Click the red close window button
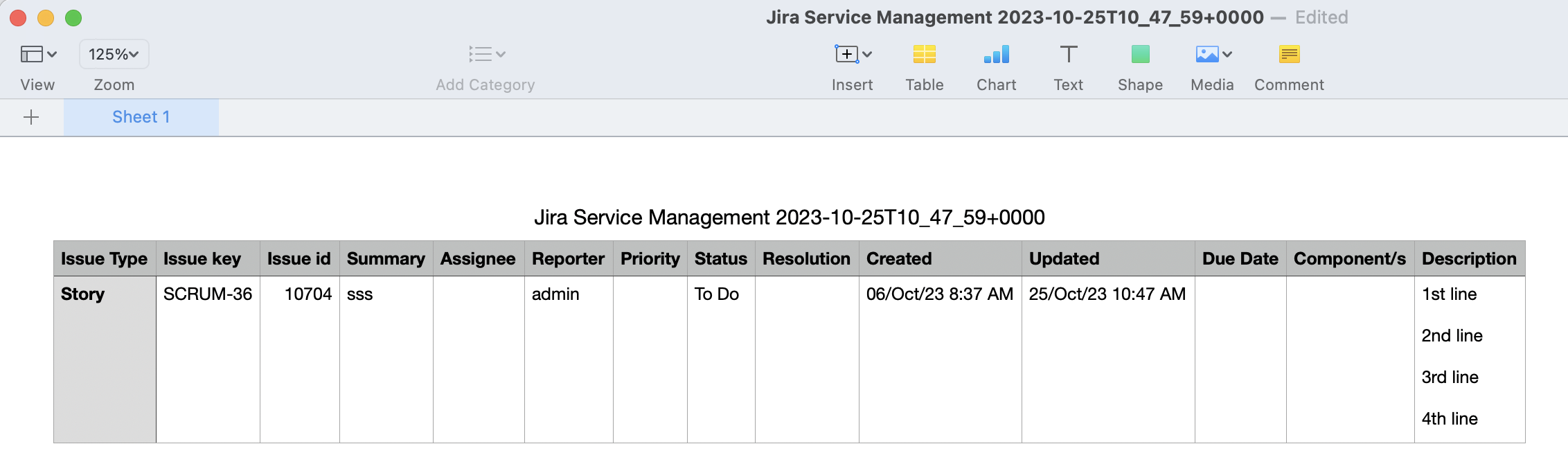 click(18, 18)
